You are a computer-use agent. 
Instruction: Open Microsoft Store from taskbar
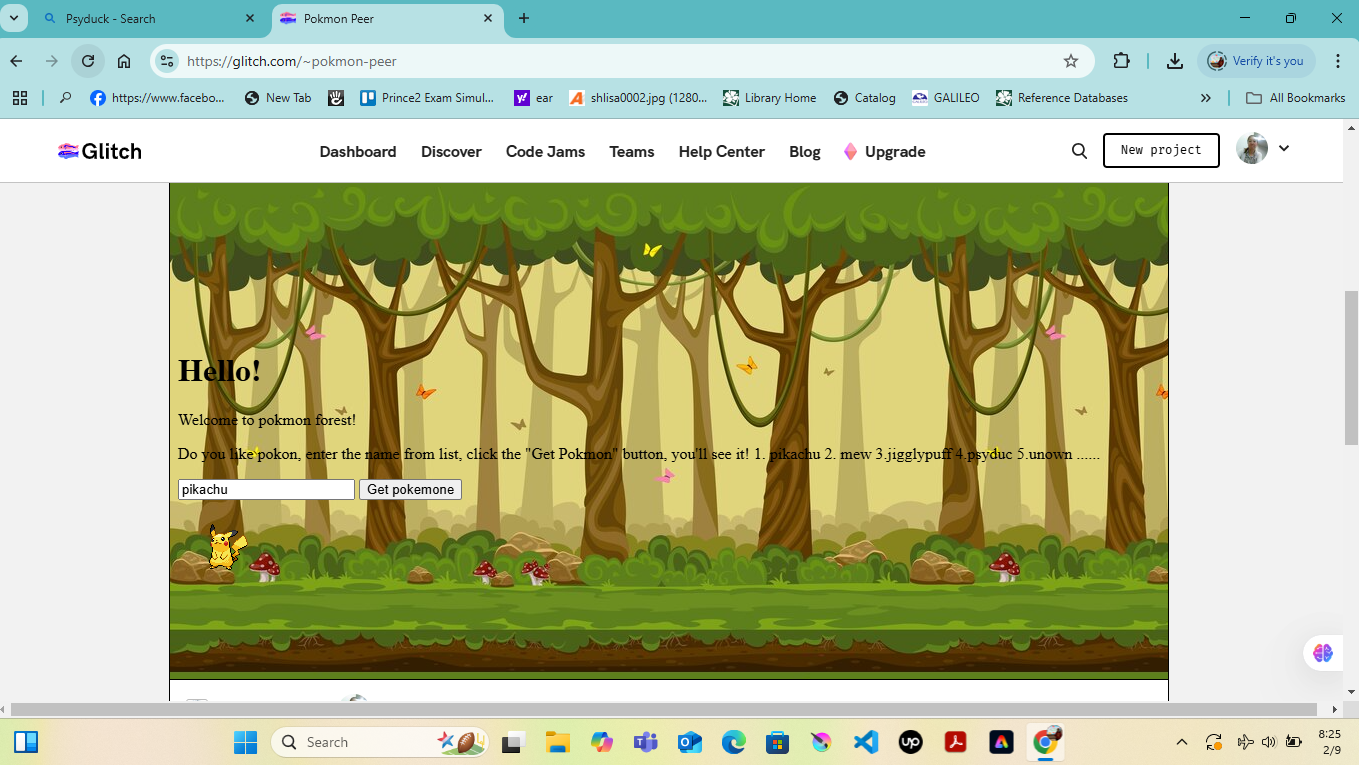click(x=778, y=742)
